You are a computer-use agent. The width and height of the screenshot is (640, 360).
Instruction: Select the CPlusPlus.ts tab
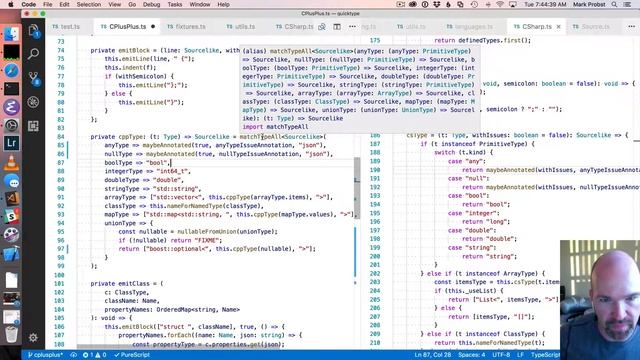point(127,27)
